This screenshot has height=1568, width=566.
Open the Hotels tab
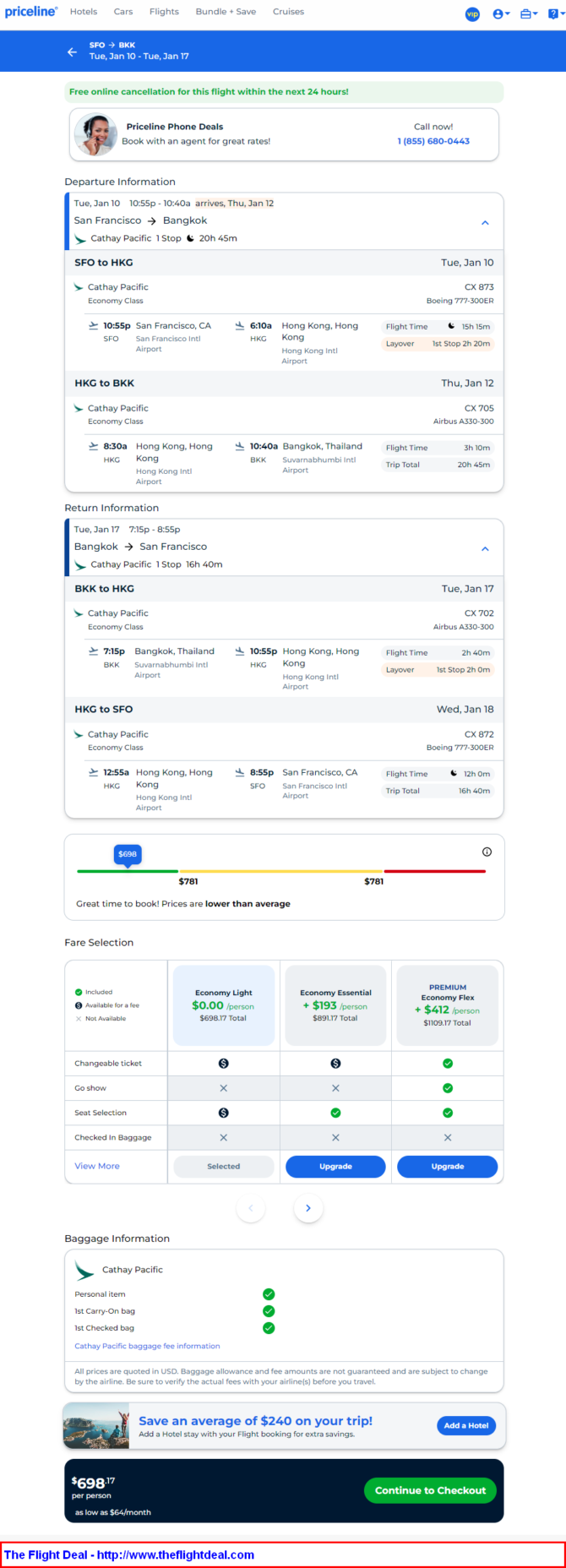point(84,12)
